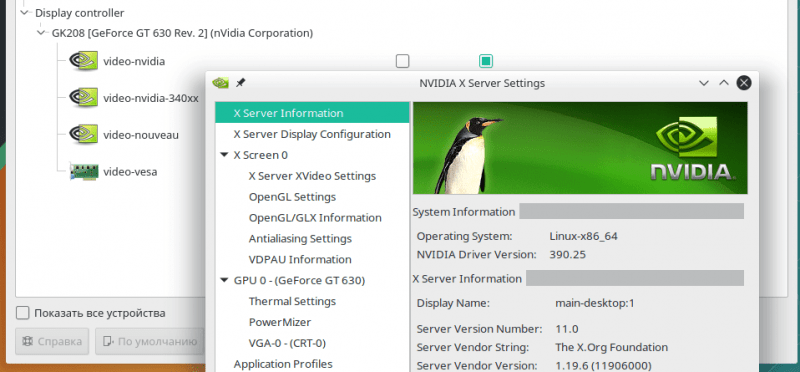Toggle the unchecked checkbox in video-nvidia row
Viewport: 800px width, 372px height.
403,61
